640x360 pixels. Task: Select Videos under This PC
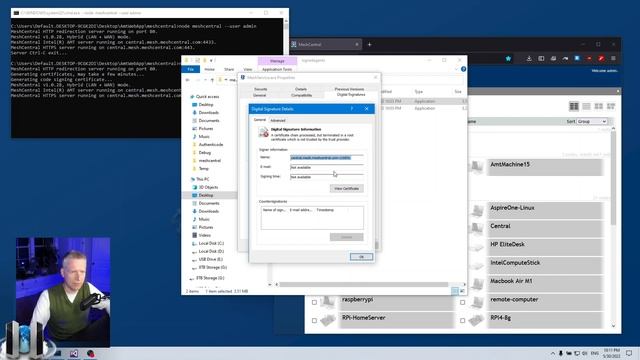pyautogui.click(x=204, y=236)
